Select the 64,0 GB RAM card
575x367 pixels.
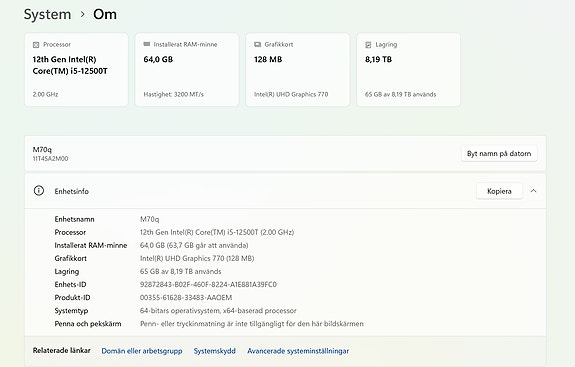[187, 70]
